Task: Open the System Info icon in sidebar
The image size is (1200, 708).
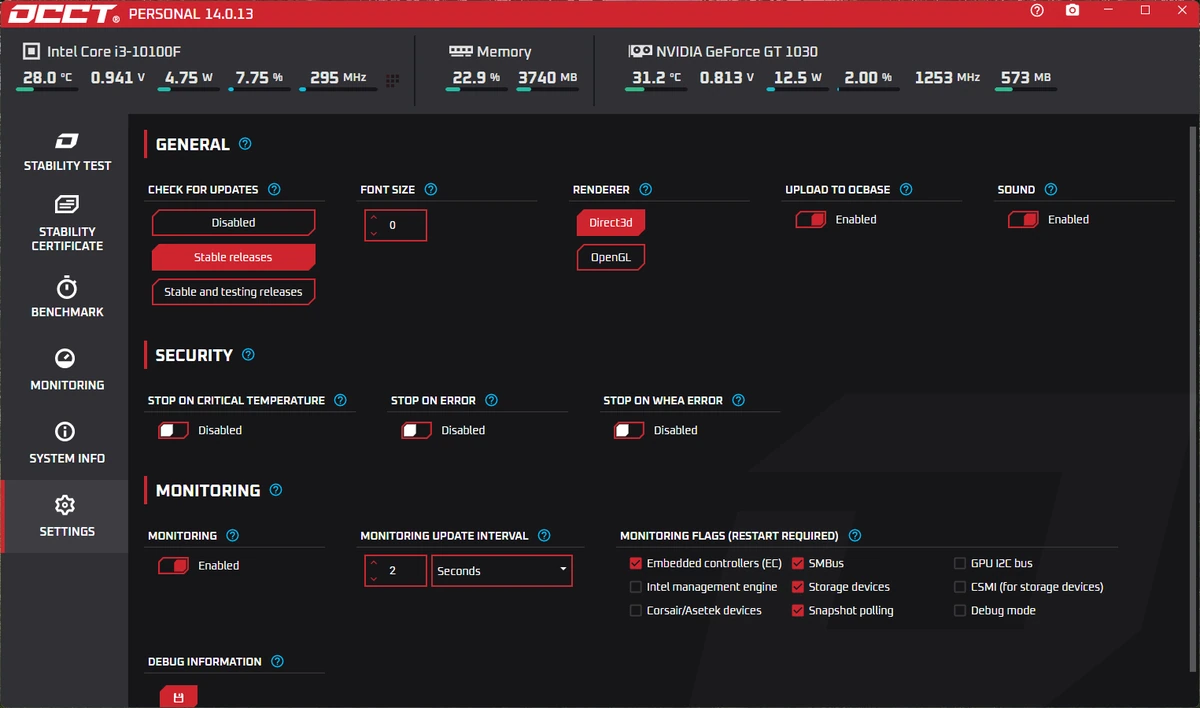Action: coord(65,431)
